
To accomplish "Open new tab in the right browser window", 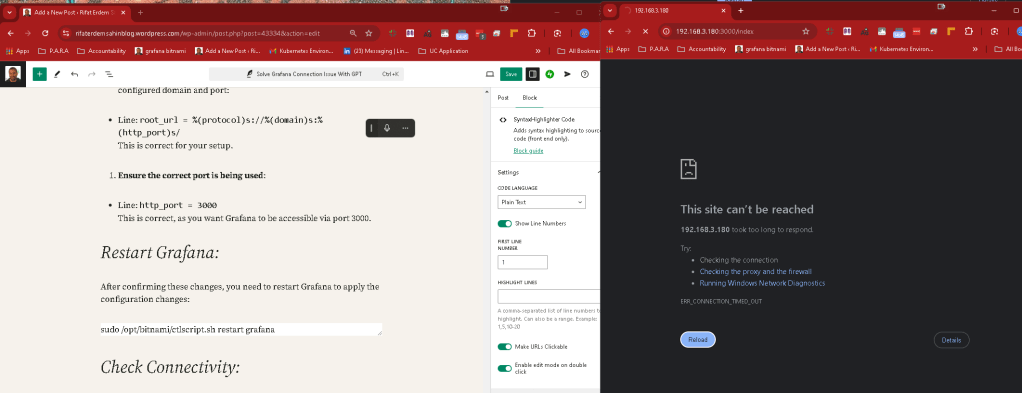I will 740,10.
